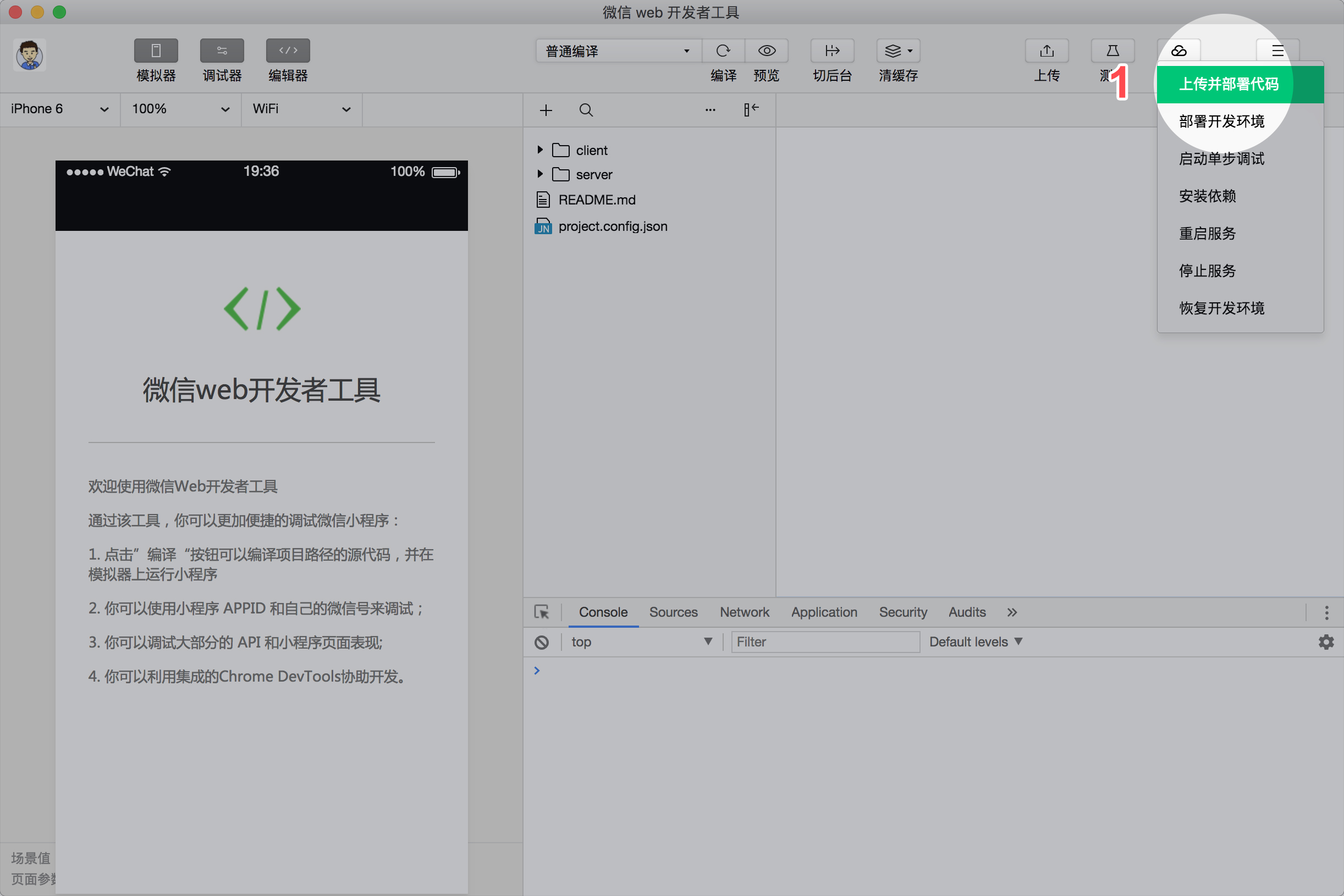Screen dimensions: 1344x896
Task: Click the restart service menu entry
Action: [1207, 233]
